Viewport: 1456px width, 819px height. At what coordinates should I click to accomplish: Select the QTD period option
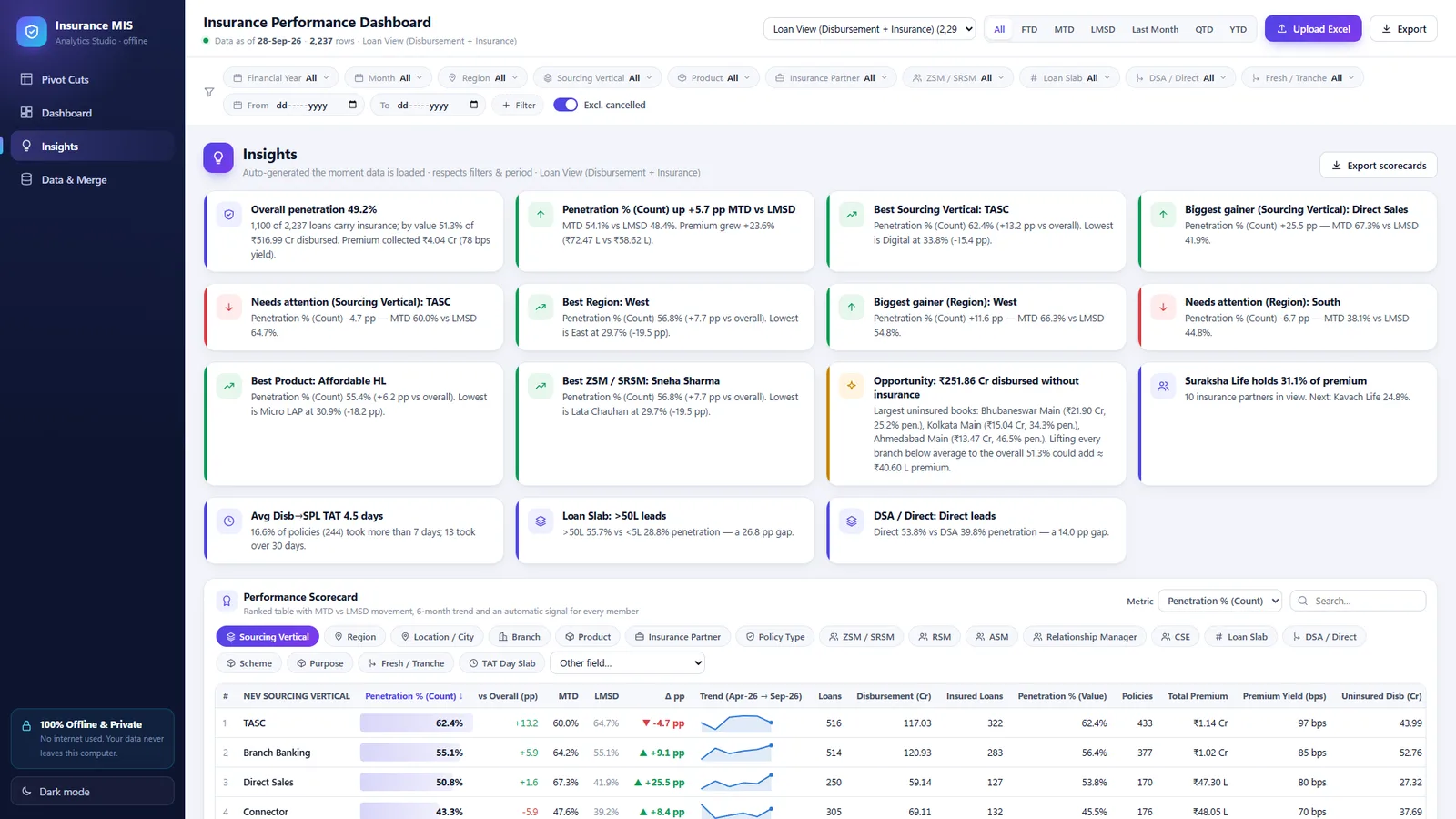click(1204, 29)
